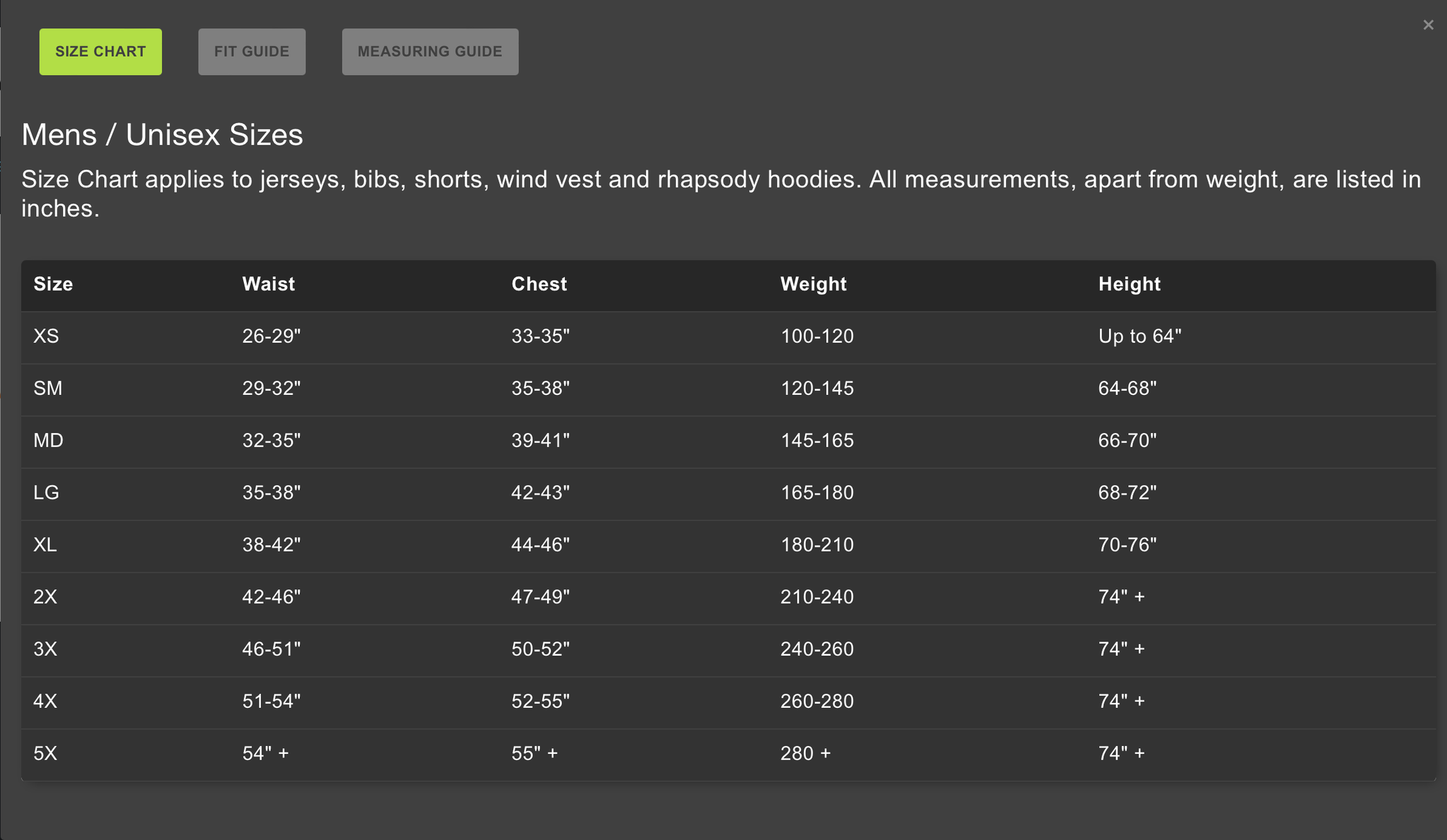The image size is (1447, 840).
Task: Click weight value 240-260
Action: pyautogui.click(x=817, y=649)
